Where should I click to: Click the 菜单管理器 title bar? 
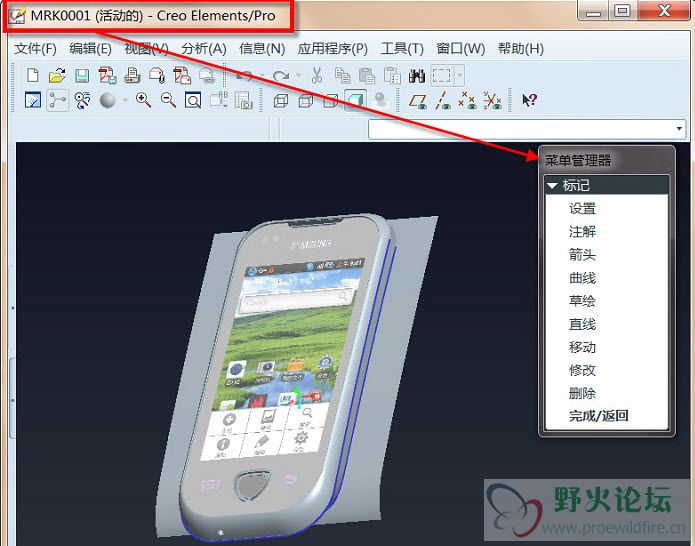pyautogui.click(x=606, y=160)
